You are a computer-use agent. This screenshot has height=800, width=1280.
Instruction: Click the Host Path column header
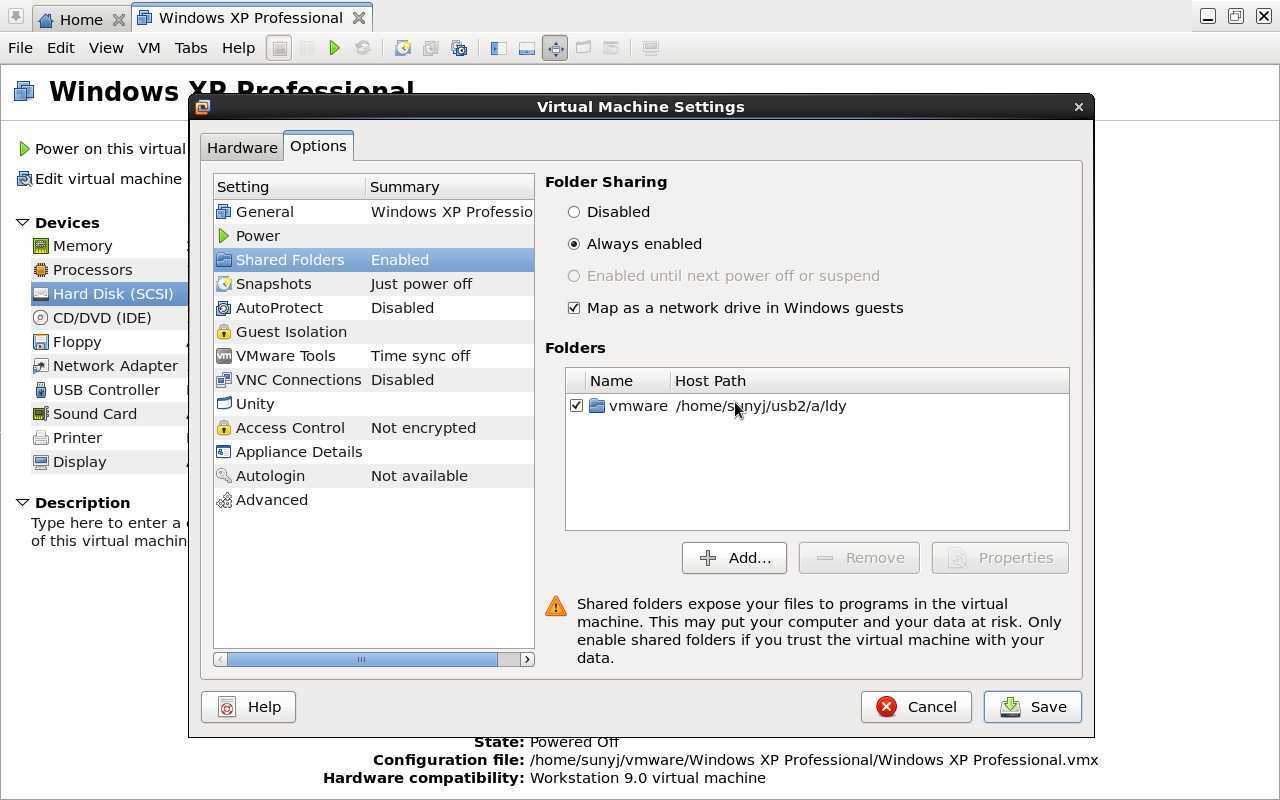[869, 381]
